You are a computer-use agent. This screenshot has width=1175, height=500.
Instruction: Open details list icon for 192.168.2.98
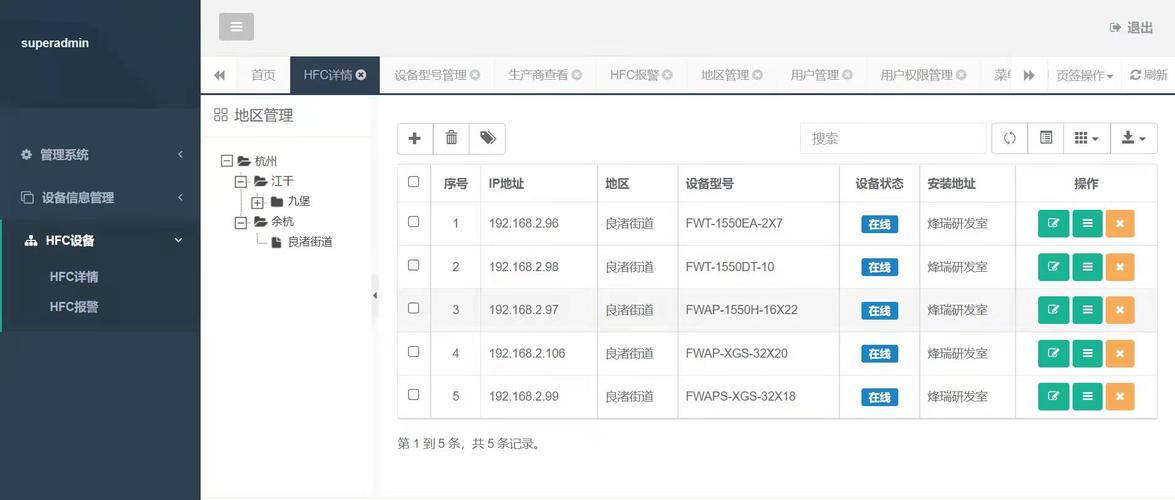(1087, 267)
